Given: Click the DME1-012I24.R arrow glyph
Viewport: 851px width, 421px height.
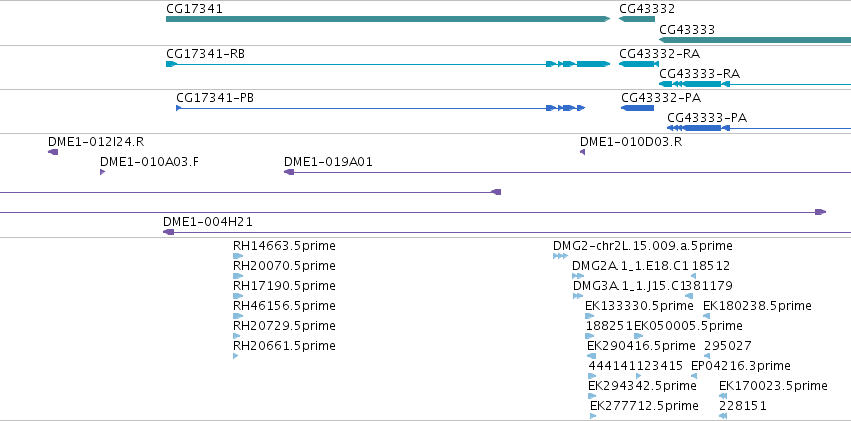Looking at the screenshot, I should [53, 152].
